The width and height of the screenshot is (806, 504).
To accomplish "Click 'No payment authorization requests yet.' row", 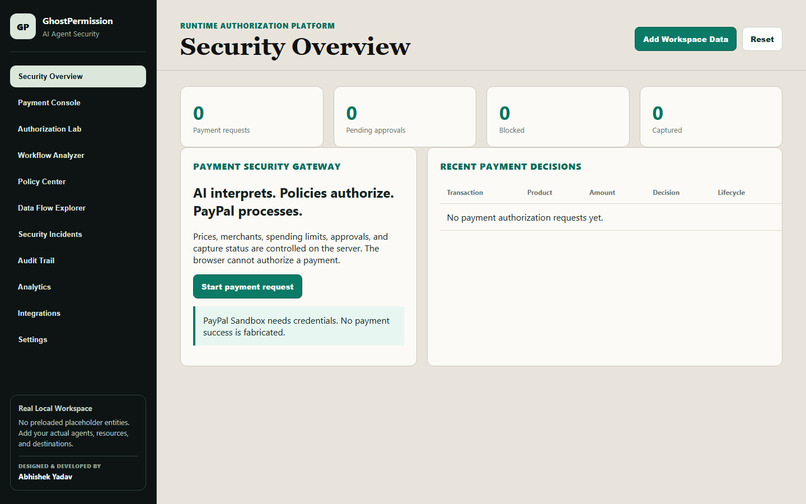I will tap(611, 218).
